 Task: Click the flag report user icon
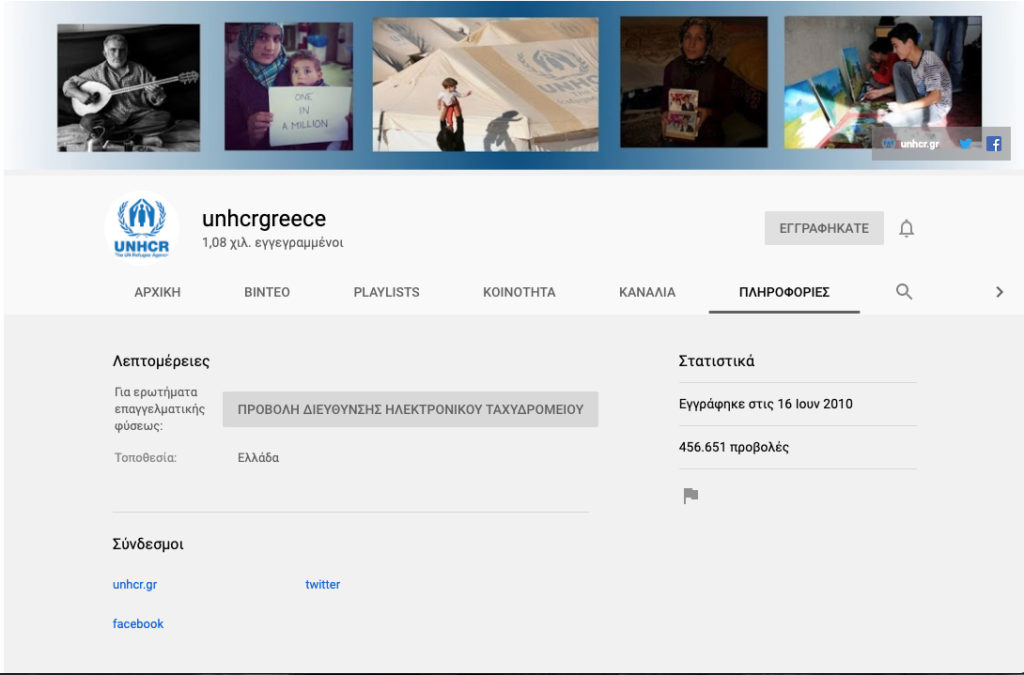[x=690, y=496]
